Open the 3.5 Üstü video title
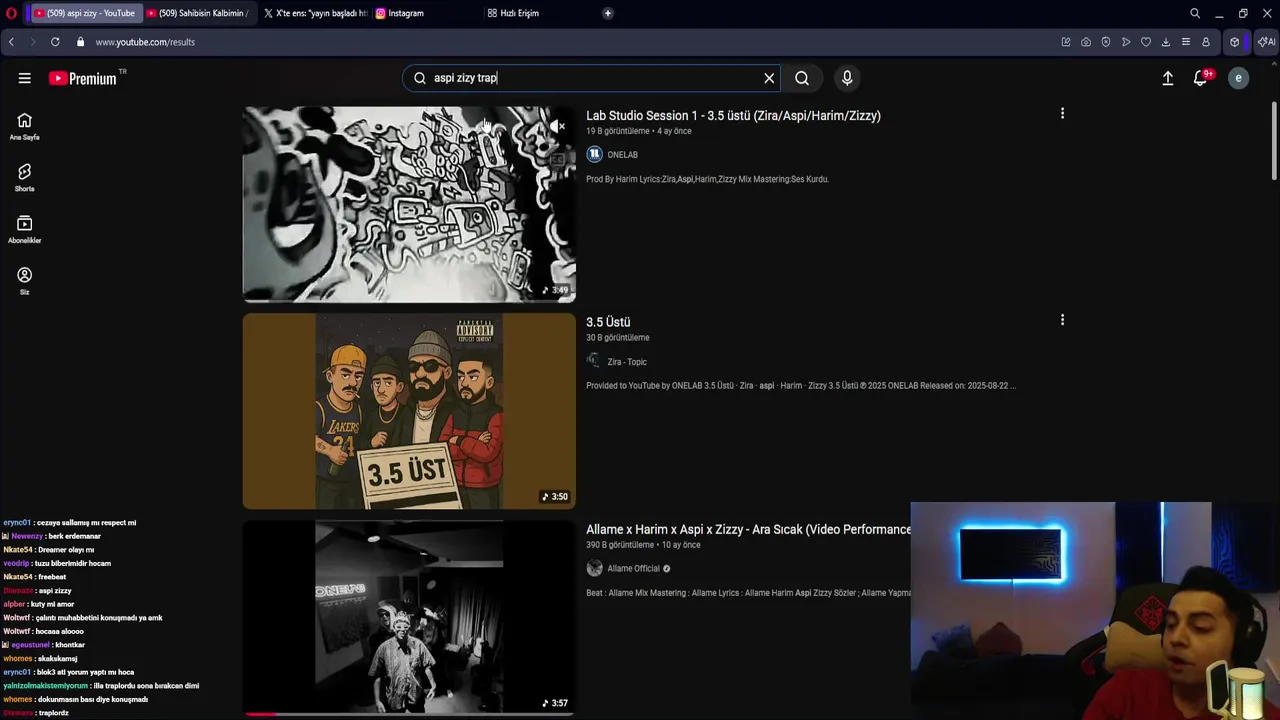 (x=608, y=322)
